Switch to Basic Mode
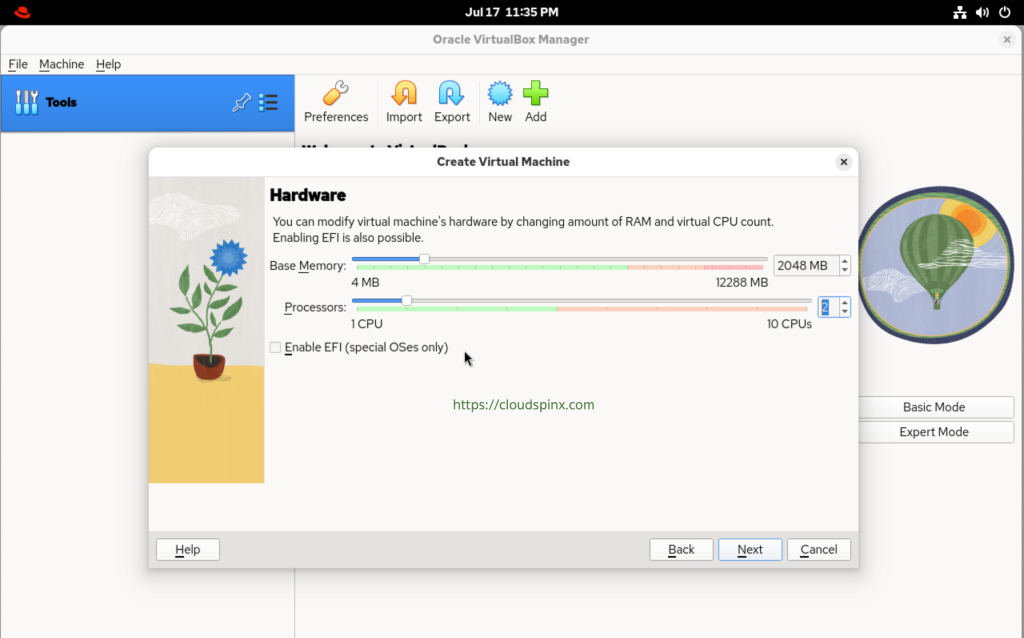Viewport: 1024px width, 638px height. [934, 407]
